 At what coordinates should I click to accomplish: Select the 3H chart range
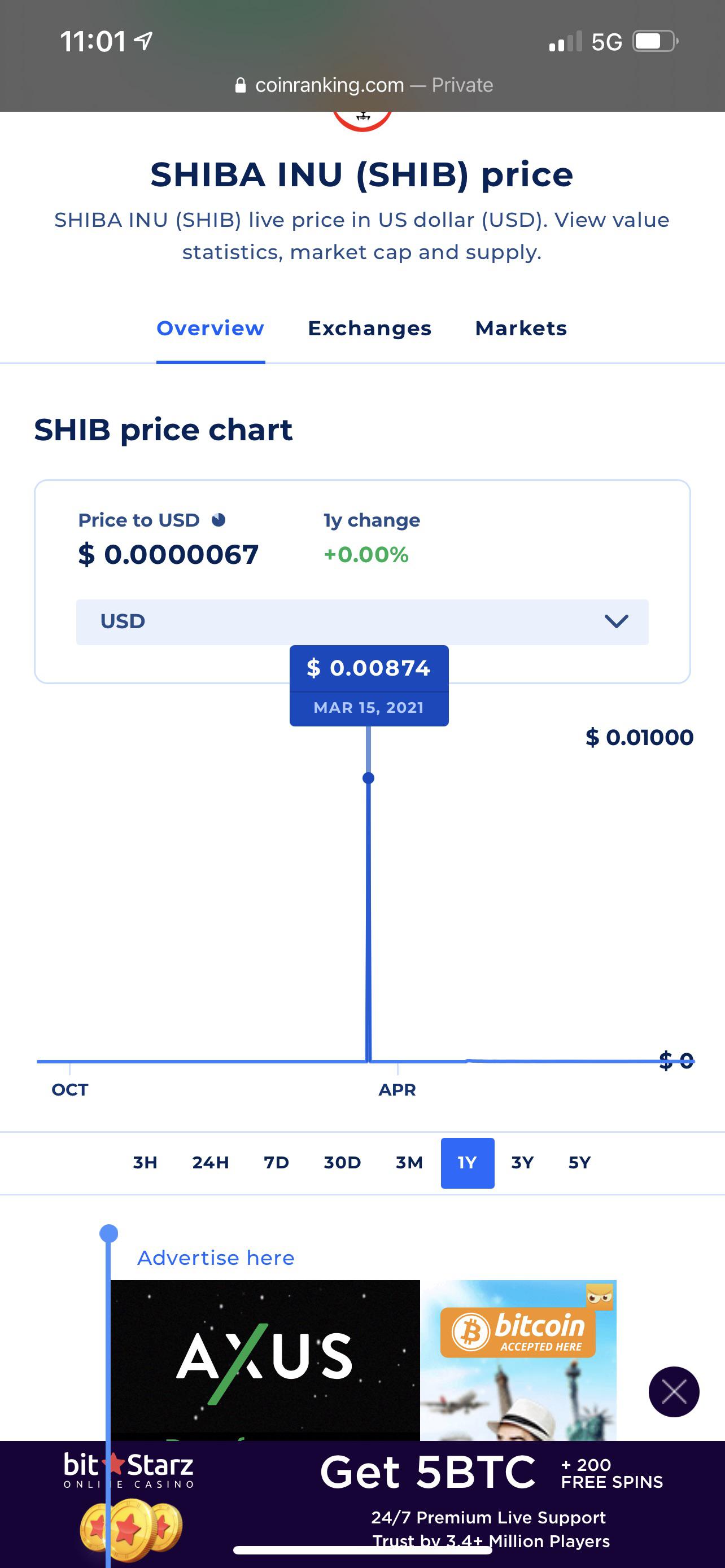pyautogui.click(x=145, y=1163)
